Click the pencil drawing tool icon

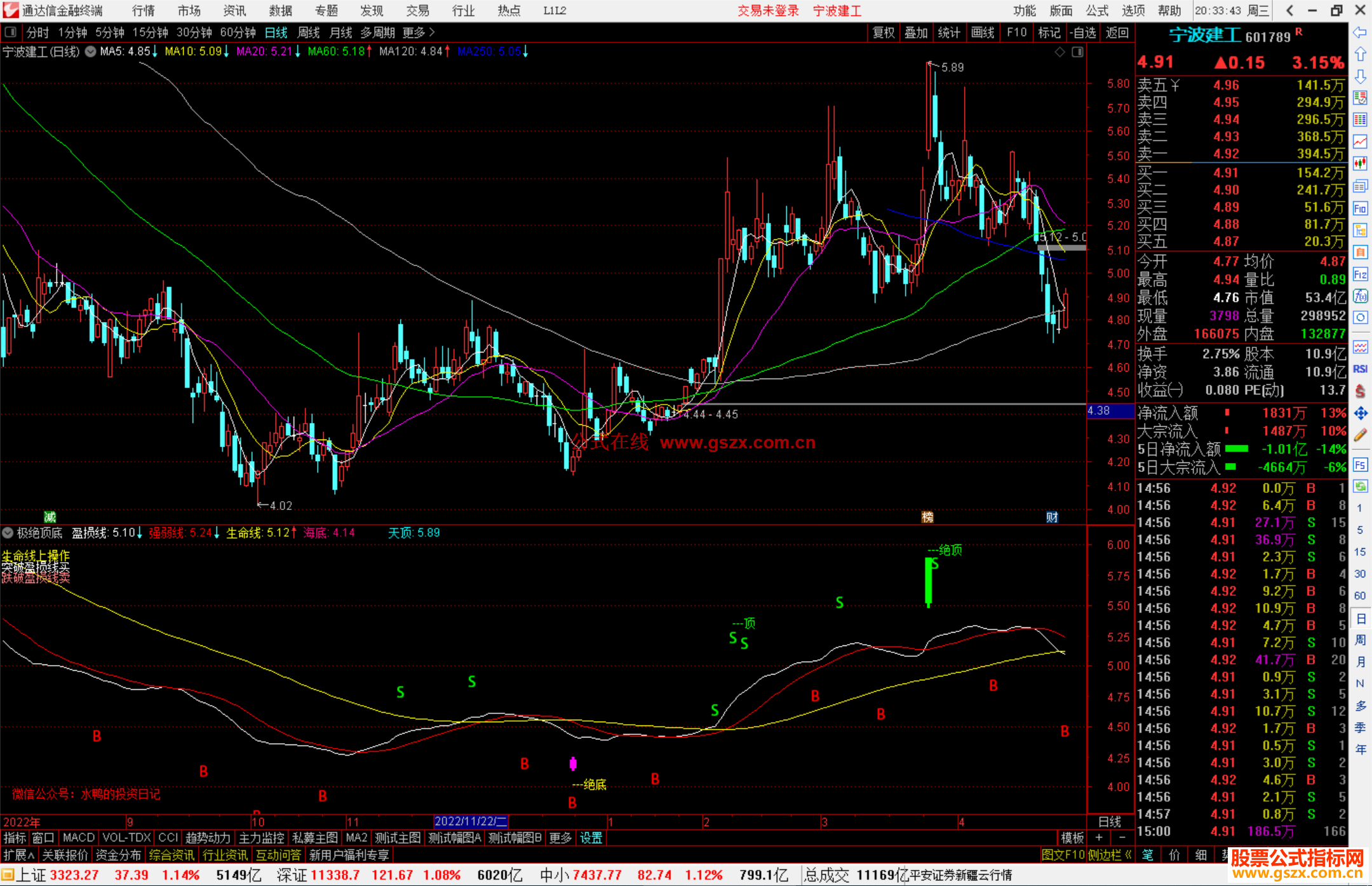point(1360,435)
